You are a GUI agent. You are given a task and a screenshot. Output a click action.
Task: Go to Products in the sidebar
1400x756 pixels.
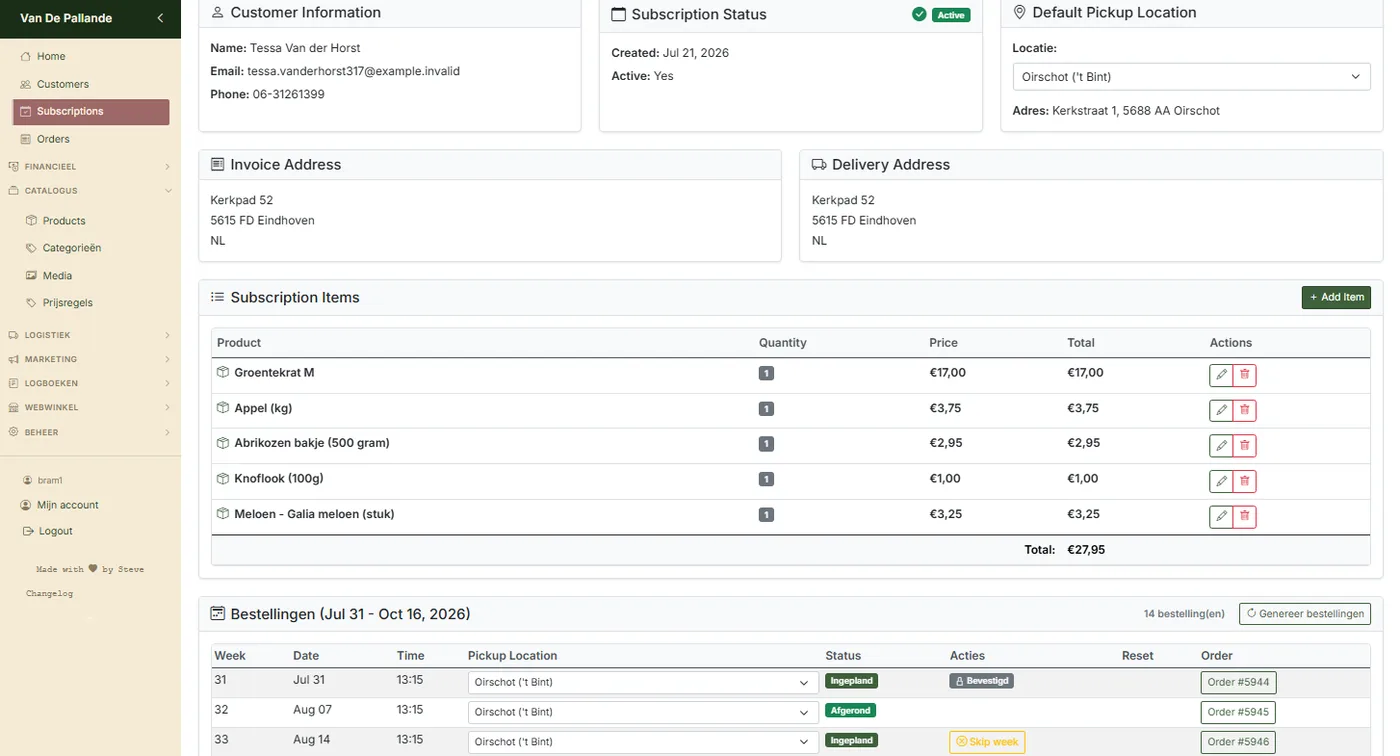64,220
